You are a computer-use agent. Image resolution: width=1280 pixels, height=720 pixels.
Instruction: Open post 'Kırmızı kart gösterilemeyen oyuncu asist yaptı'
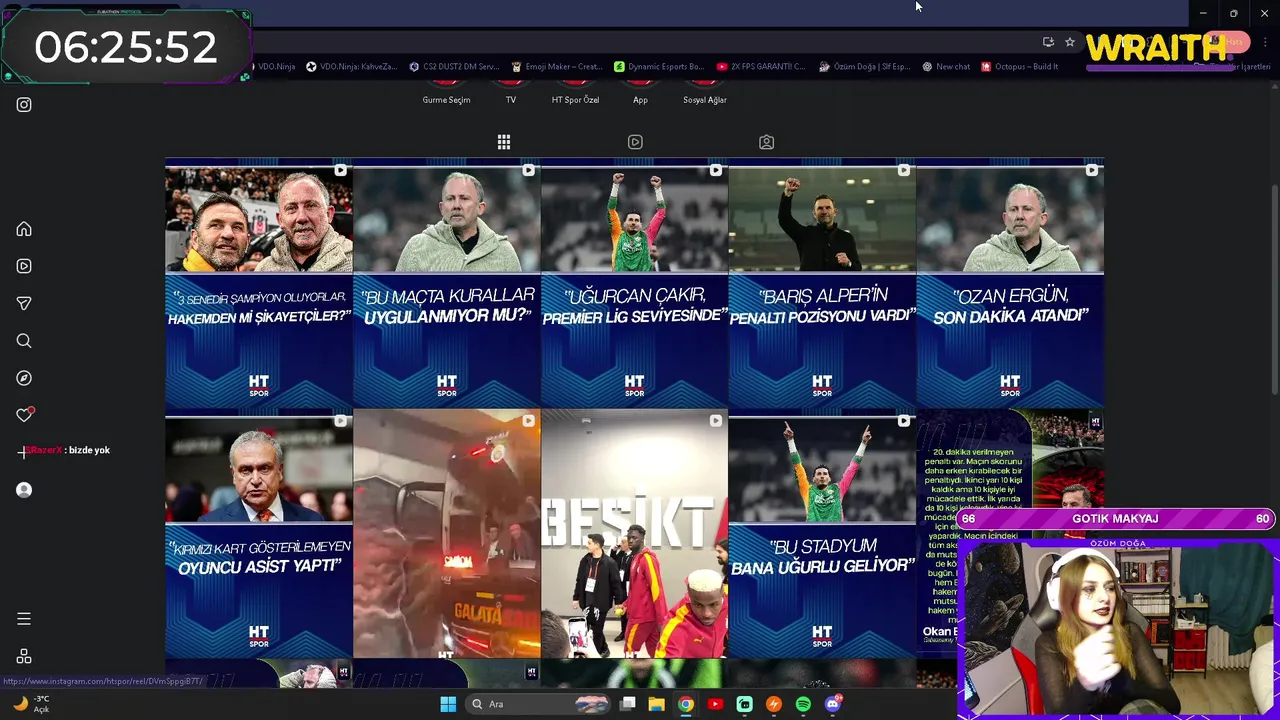coord(258,534)
